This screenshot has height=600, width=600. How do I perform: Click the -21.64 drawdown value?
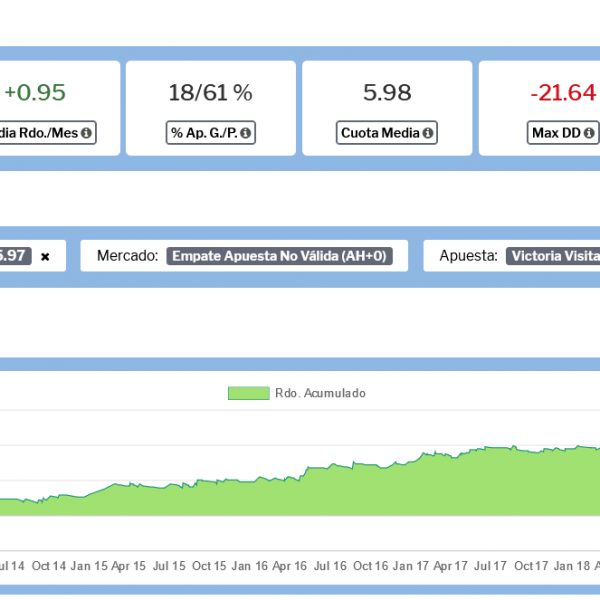point(563,93)
